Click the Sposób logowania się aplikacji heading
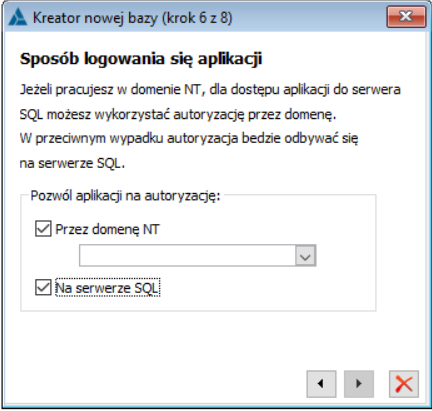Screen dimensions: 432x411 click(x=141, y=59)
